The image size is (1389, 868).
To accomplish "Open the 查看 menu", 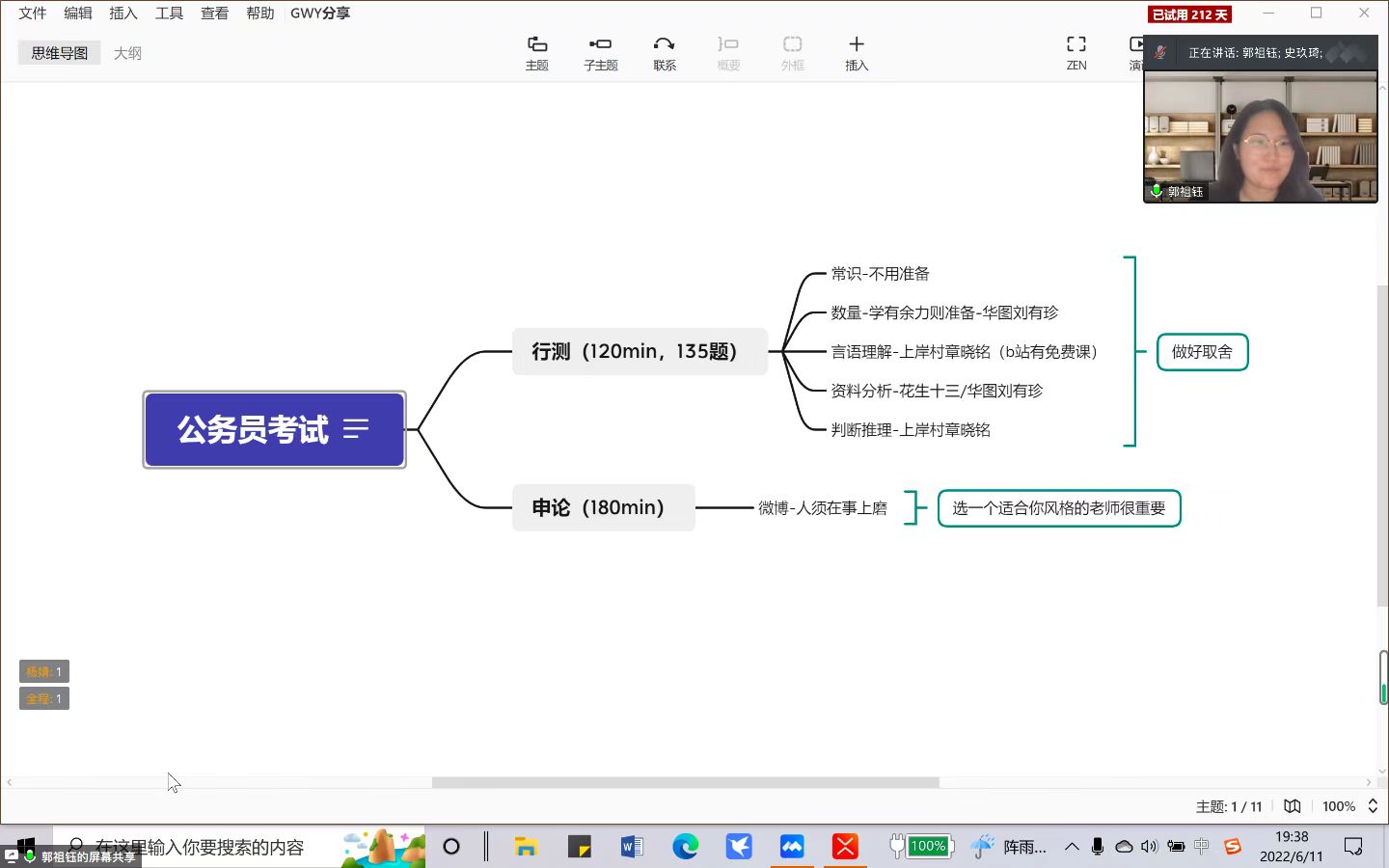I will (214, 14).
